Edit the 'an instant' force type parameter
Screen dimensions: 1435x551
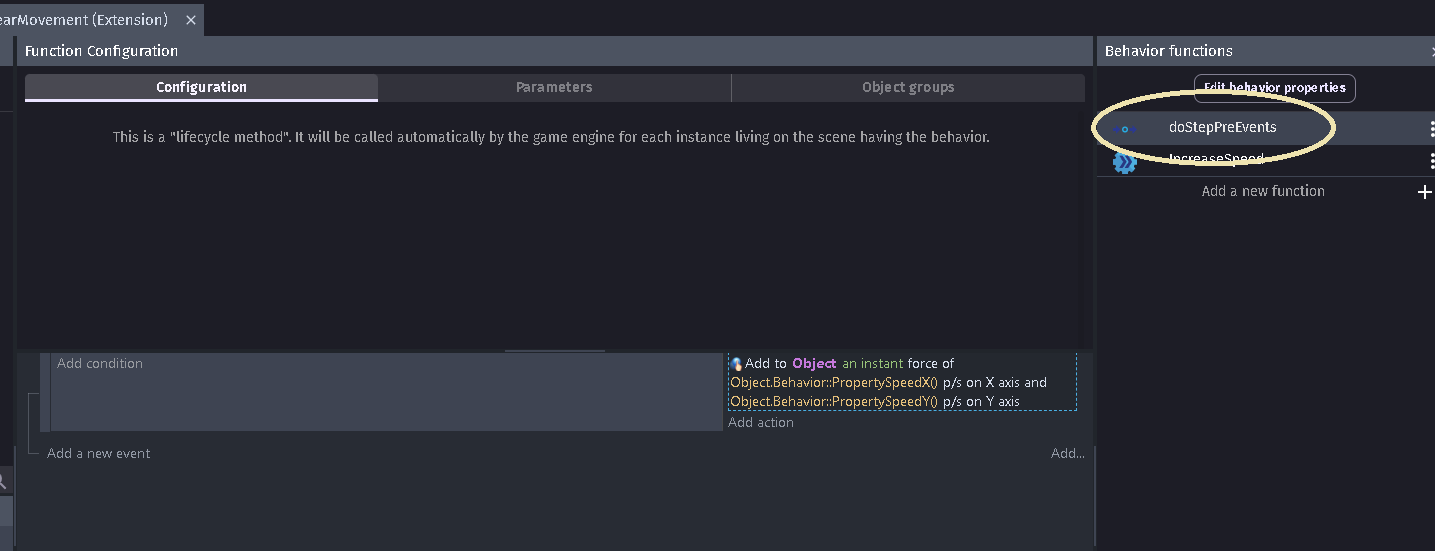(x=873, y=364)
